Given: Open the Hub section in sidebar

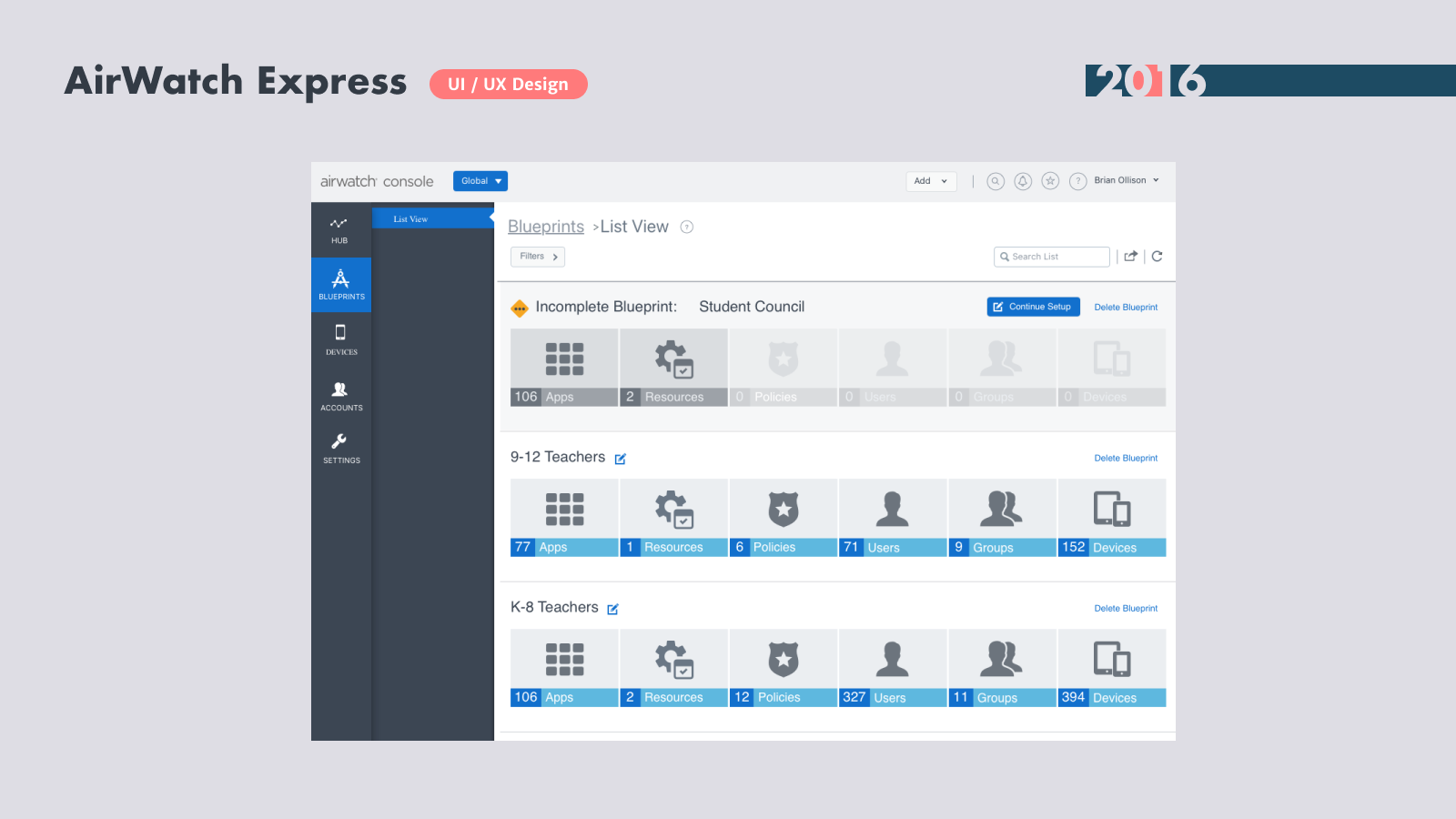Looking at the screenshot, I should (339, 230).
